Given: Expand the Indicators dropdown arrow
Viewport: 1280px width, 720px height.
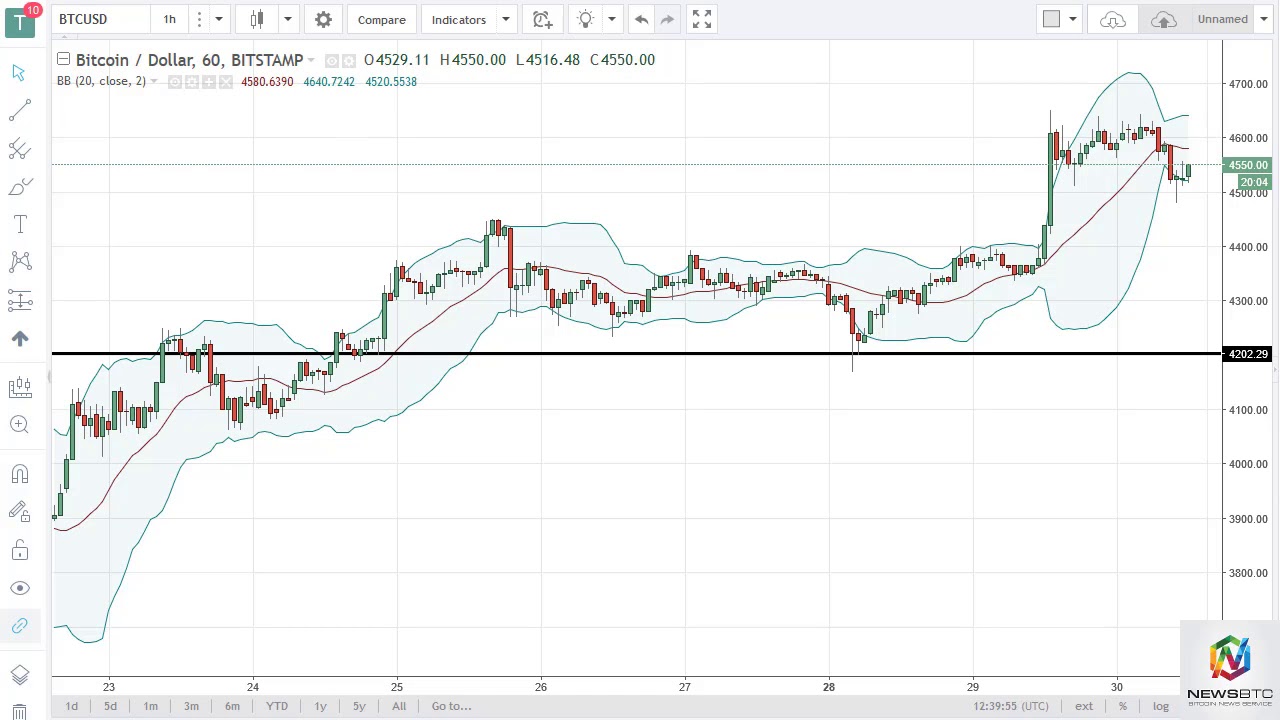Looking at the screenshot, I should pos(506,19).
